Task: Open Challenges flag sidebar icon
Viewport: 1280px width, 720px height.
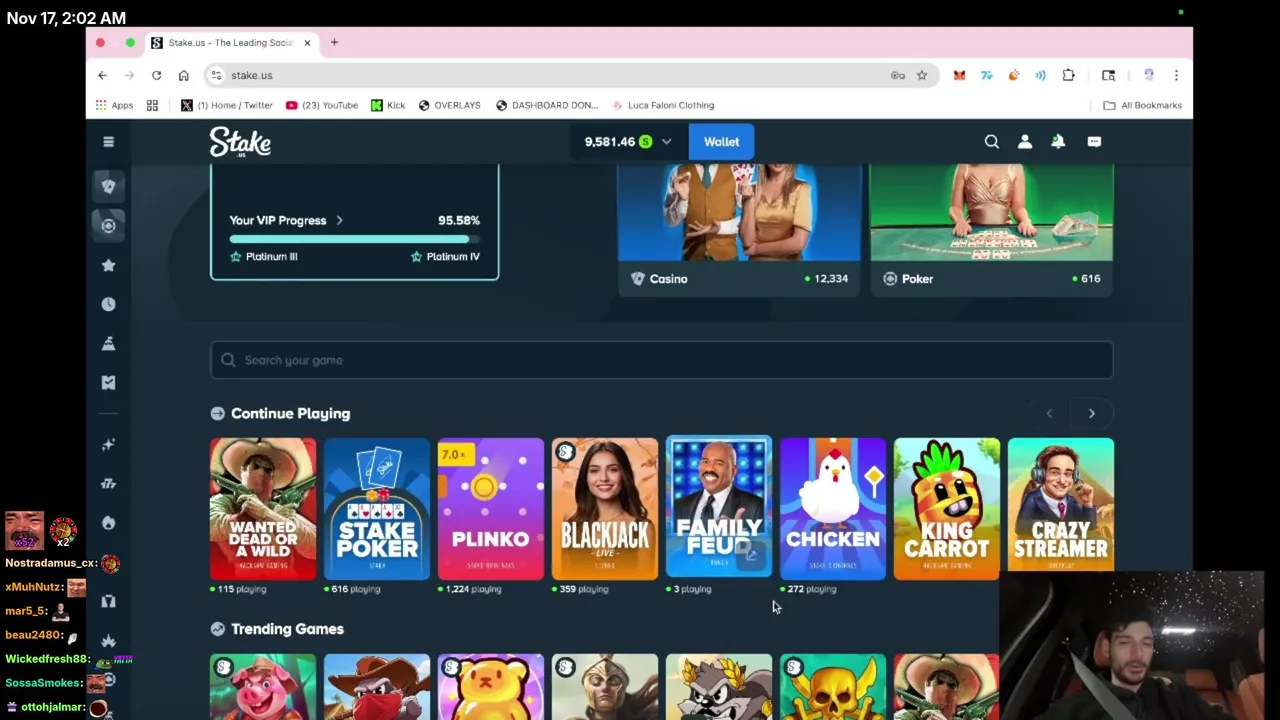Action: tap(108, 343)
